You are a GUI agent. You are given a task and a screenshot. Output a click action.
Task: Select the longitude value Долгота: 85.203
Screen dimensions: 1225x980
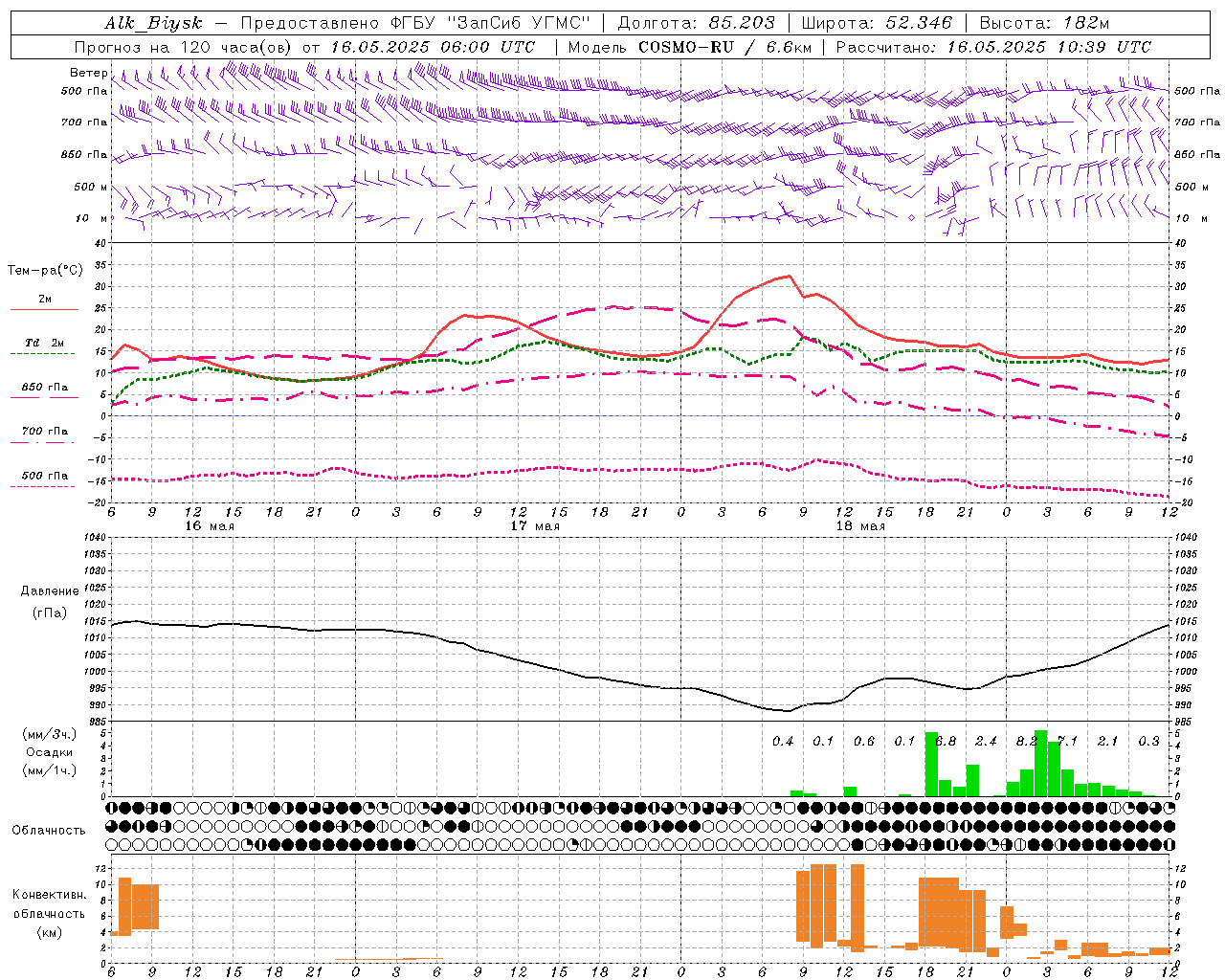[698, 23]
